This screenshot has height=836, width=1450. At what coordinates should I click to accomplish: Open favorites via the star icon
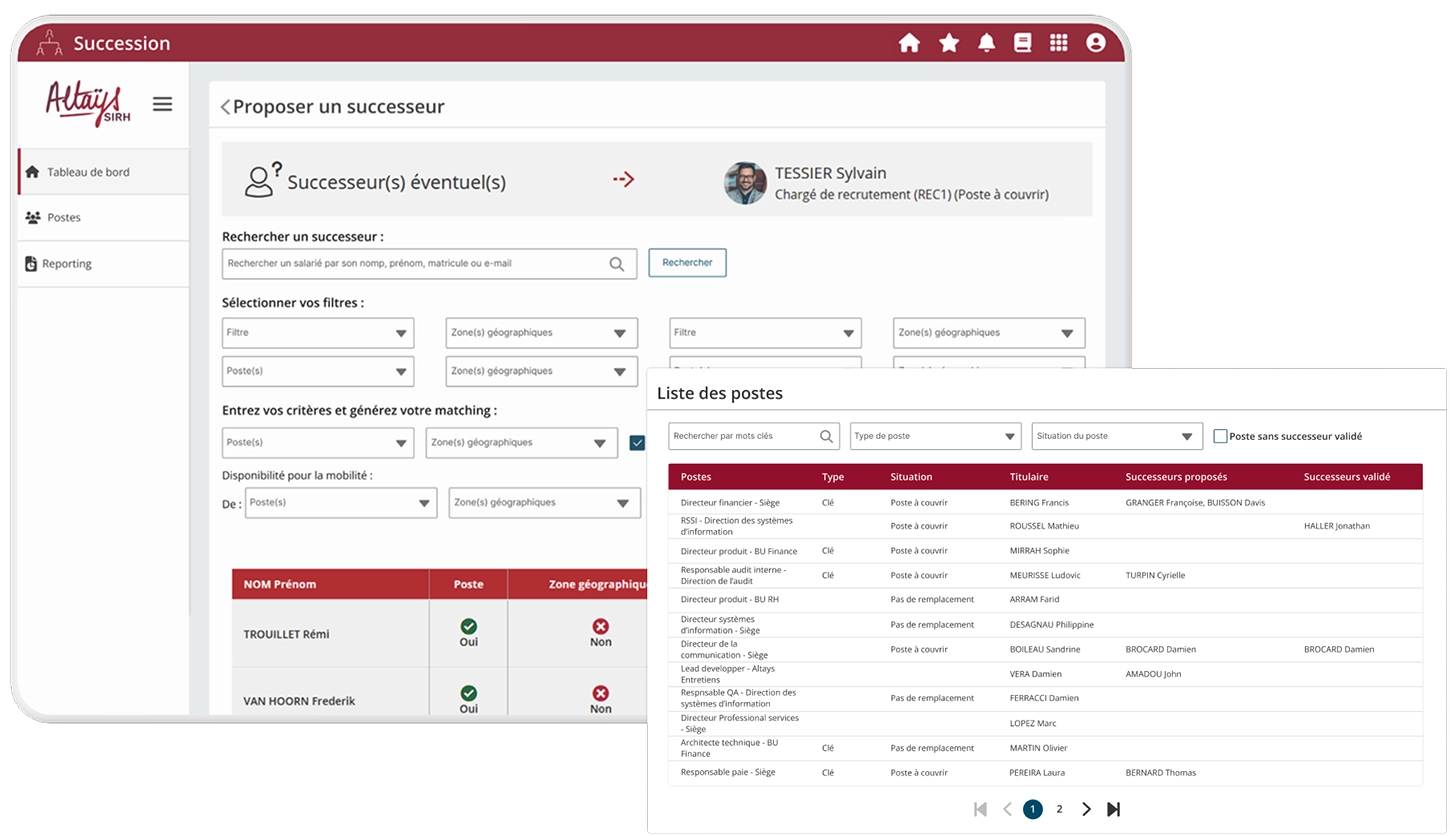click(948, 43)
